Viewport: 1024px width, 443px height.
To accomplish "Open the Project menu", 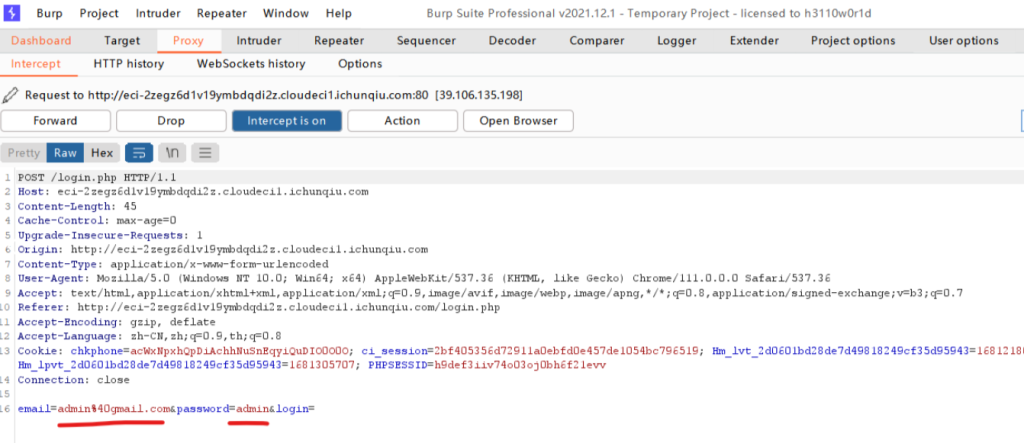I will coord(99,13).
